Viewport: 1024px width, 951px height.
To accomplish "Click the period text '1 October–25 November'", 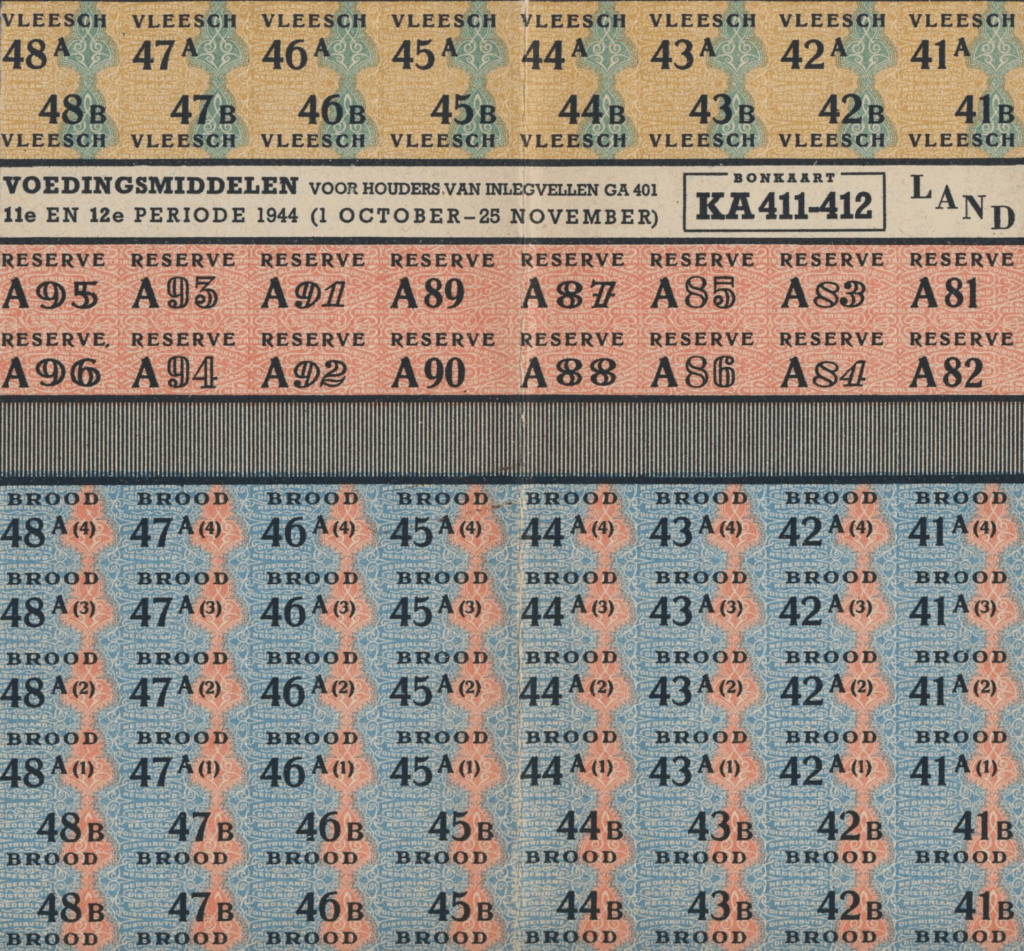I will point(484,216).
